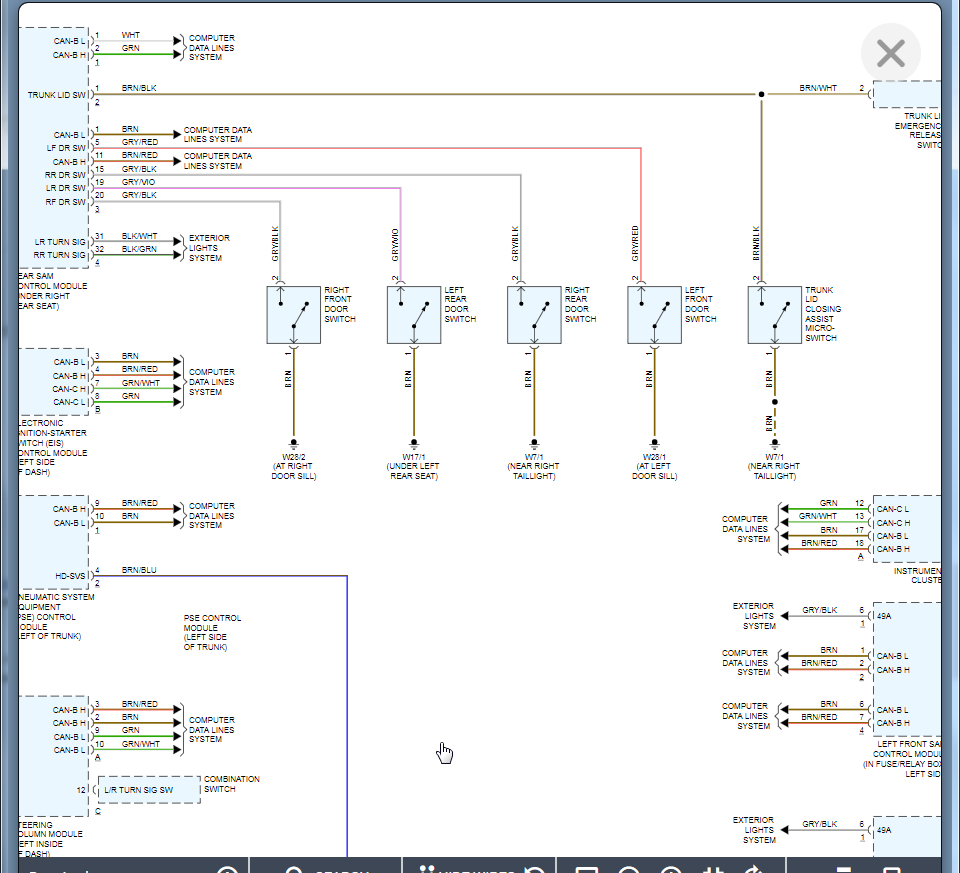Click the BRN/WHT wire label near trunk release

[x=817, y=88]
